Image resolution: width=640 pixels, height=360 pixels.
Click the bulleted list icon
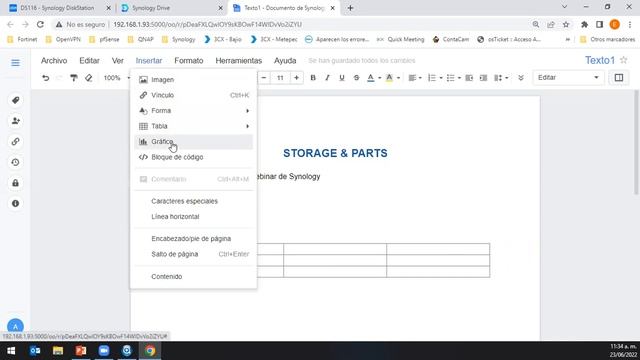pos(451,78)
